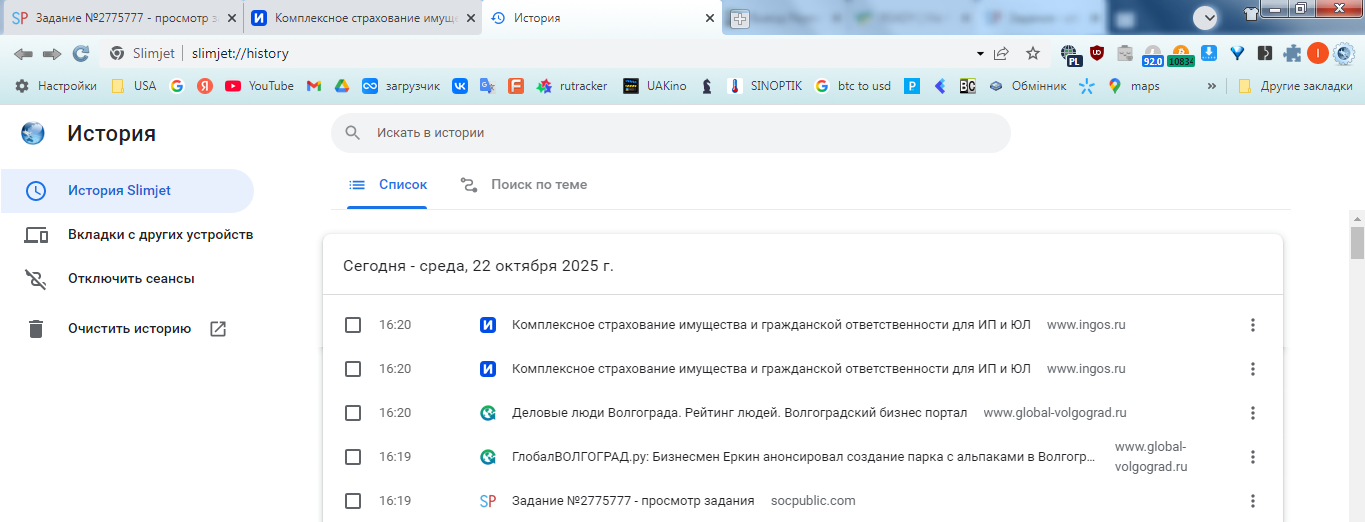Image resolution: width=1365 pixels, height=522 pixels.
Task: Open the SINOPTIK bookmark
Action: (x=765, y=86)
